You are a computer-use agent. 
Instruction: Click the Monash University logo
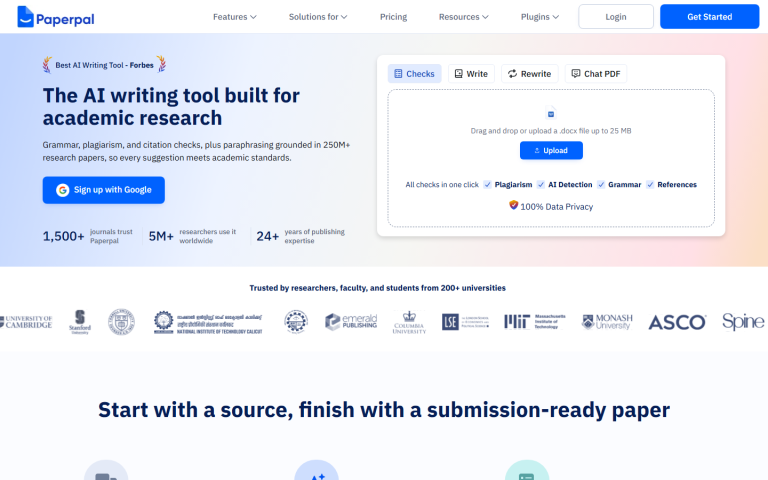click(x=607, y=322)
